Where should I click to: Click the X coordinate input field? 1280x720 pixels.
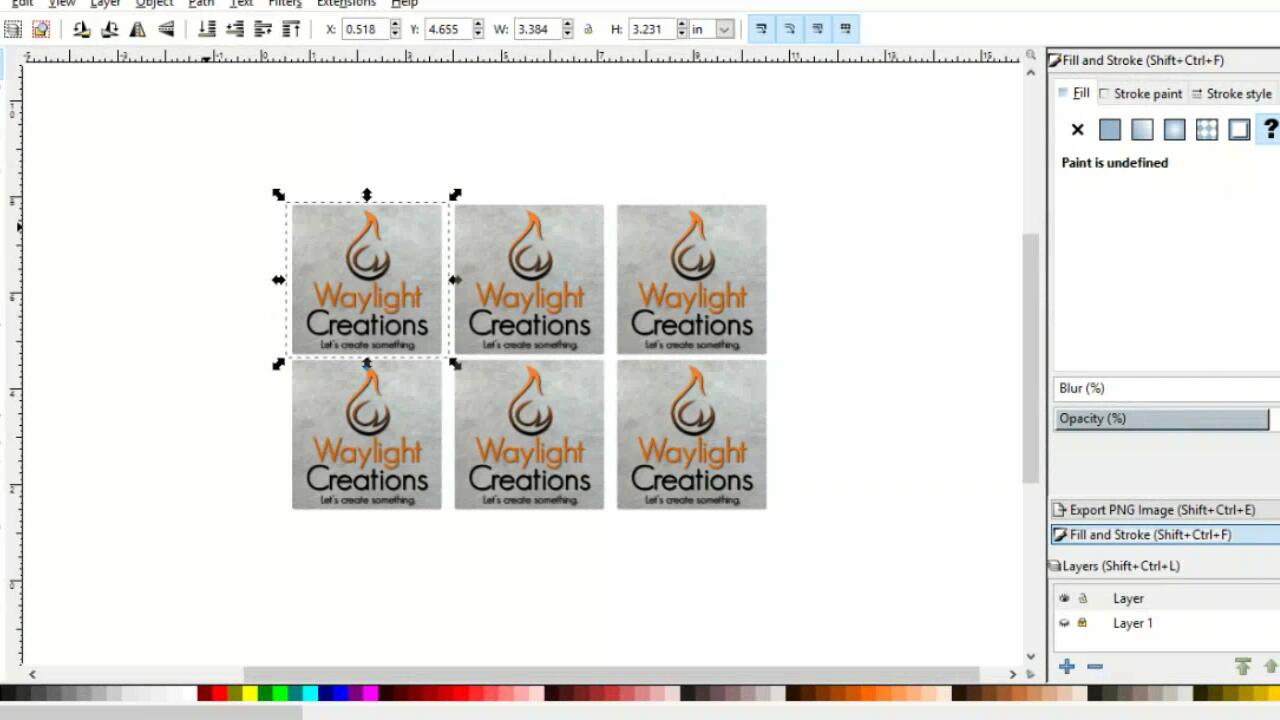(365, 29)
